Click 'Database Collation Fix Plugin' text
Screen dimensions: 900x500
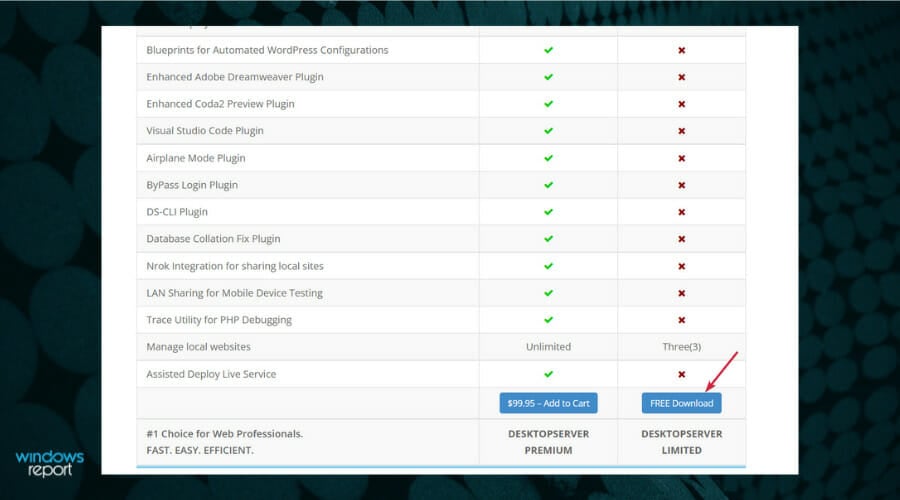pyautogui.click(x=213, y=239)
